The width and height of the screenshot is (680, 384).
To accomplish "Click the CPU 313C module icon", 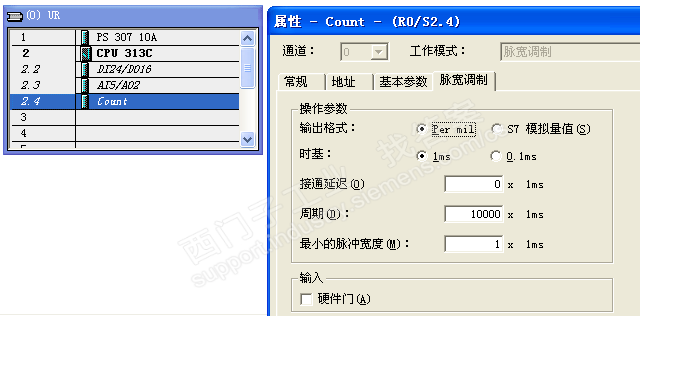I will pyautogui.click(x=85, y=53).
